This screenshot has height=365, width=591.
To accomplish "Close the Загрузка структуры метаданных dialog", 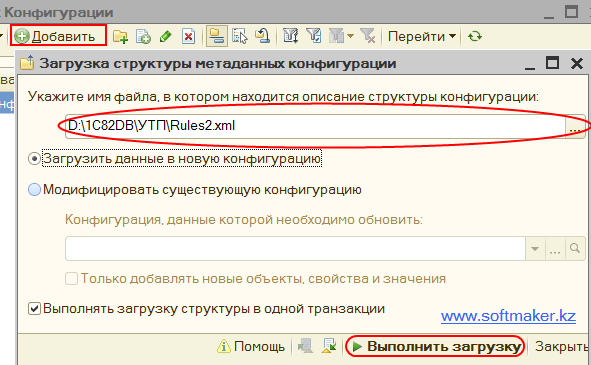I will (x=577, y=63).
